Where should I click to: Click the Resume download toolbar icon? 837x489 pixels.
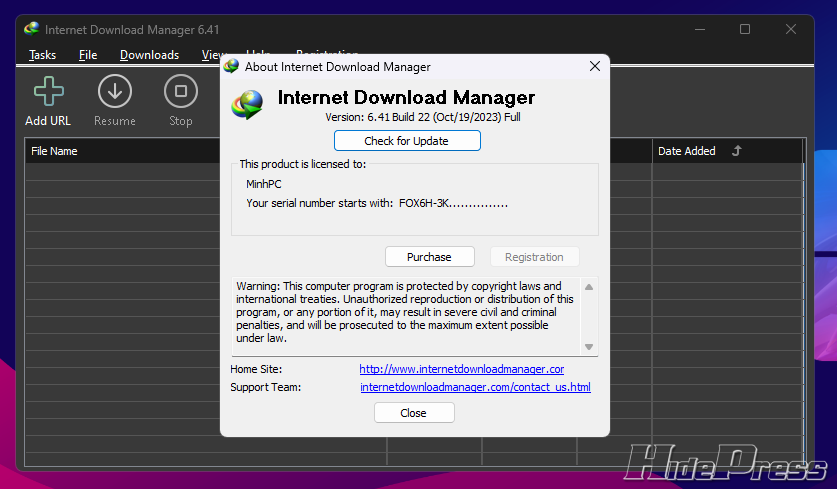pyautogui.click(x=115, y=92)
